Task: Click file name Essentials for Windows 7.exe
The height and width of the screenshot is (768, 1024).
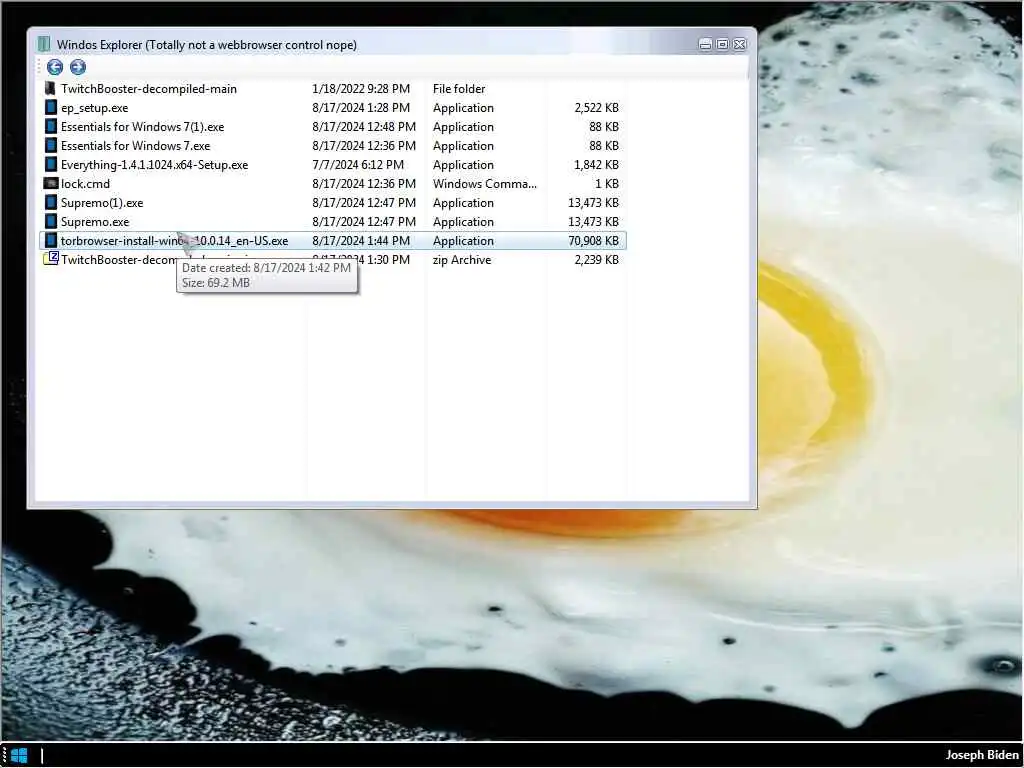Action: click(x=136, y=146)
